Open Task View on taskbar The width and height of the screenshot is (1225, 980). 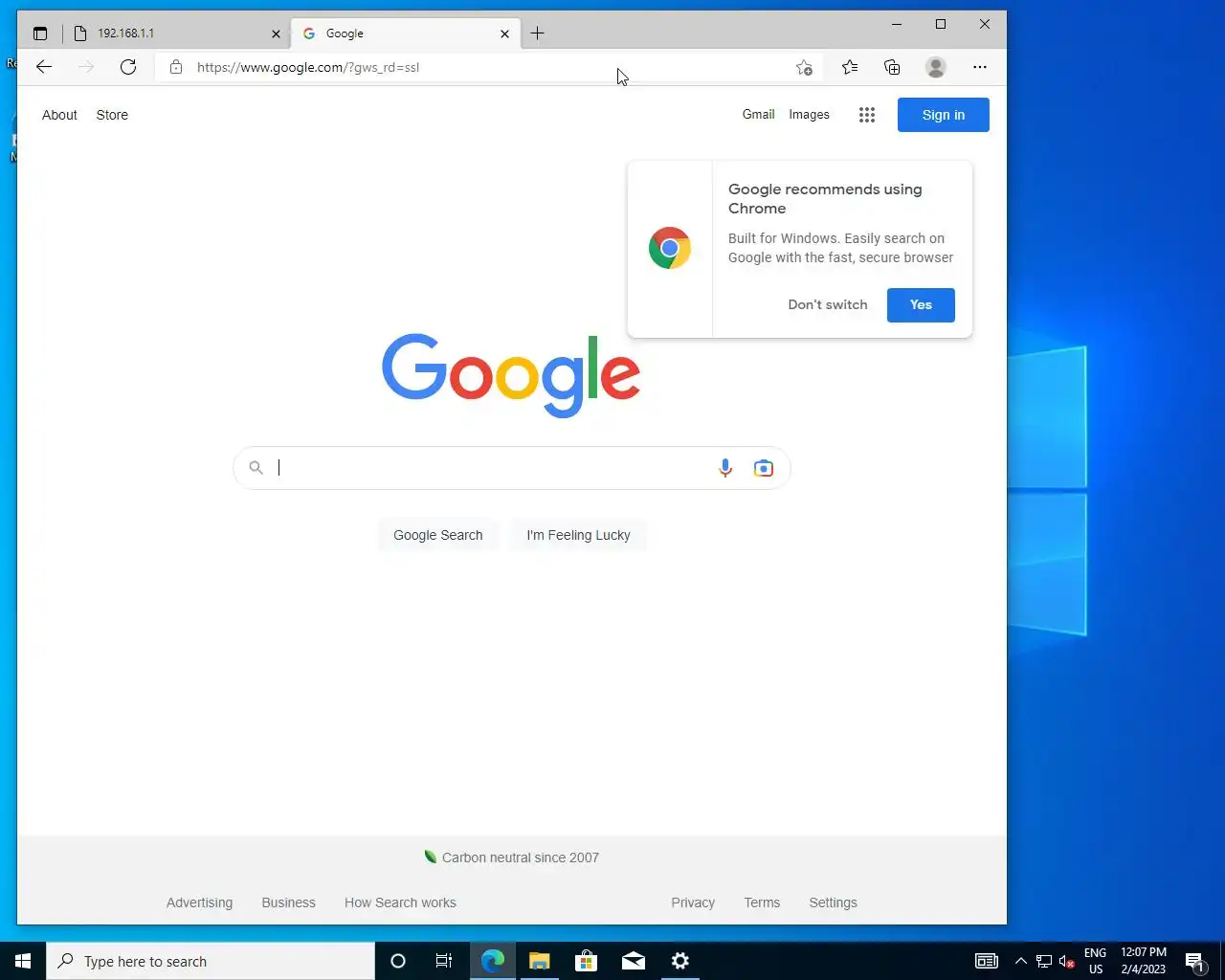[x=444, y=961]
